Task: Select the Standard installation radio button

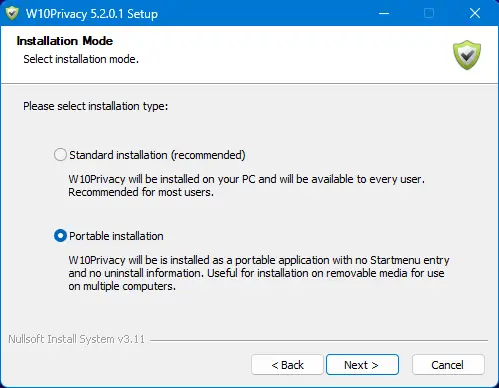Action: point(60,155)
